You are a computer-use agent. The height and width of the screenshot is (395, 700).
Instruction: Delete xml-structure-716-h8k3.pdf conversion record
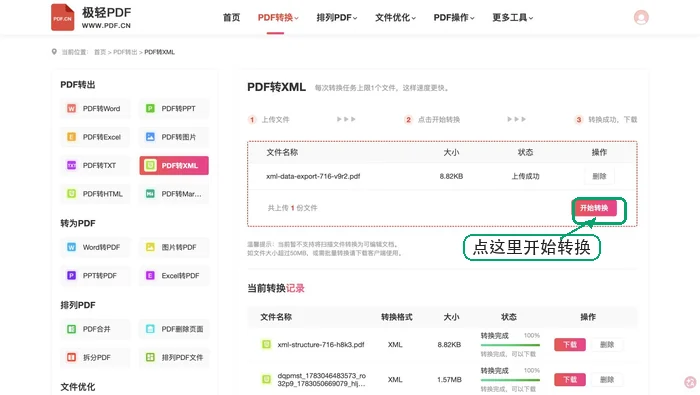[607, 345]
